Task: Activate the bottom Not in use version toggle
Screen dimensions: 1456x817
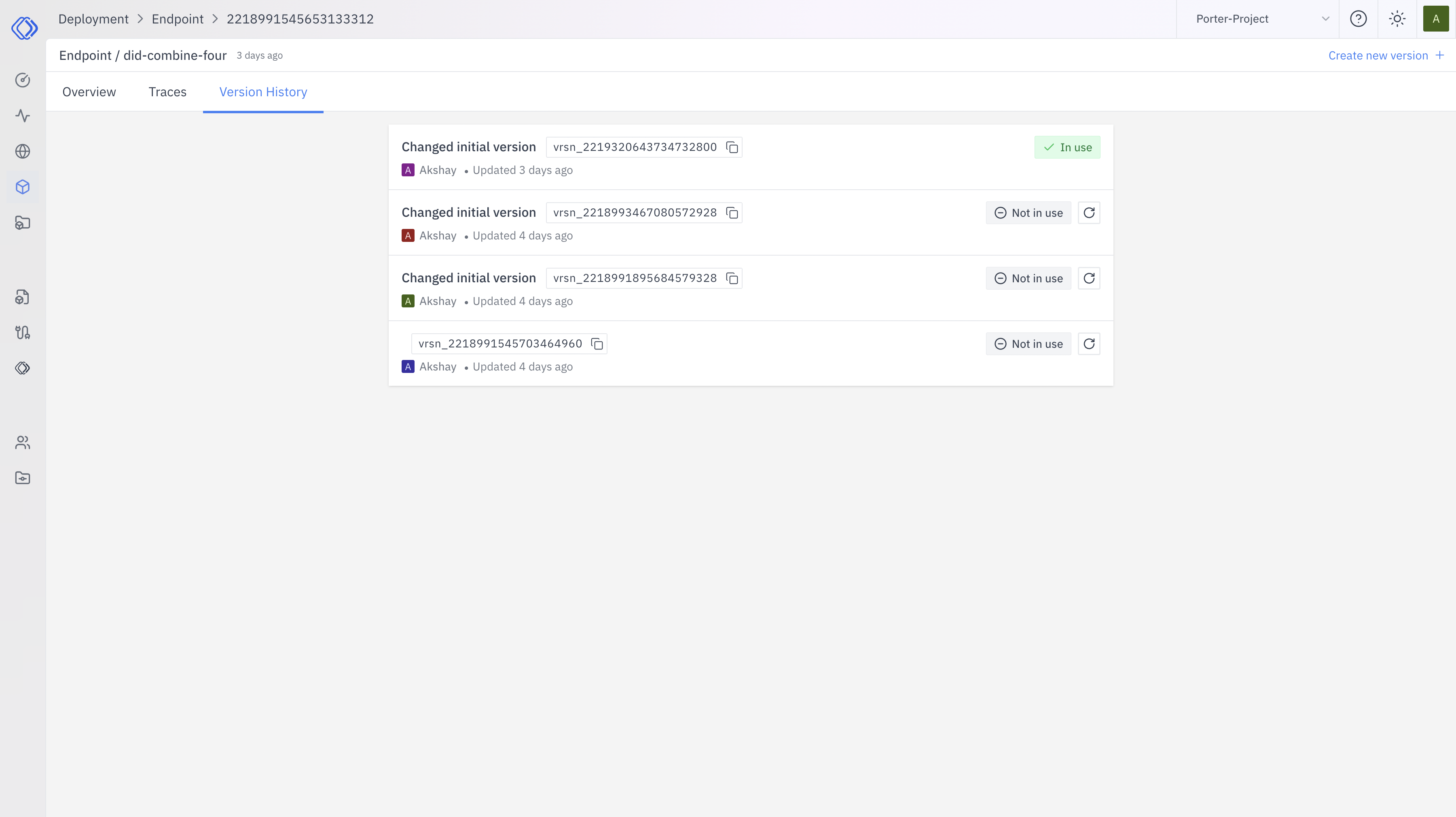Action: coord(1028,344)
